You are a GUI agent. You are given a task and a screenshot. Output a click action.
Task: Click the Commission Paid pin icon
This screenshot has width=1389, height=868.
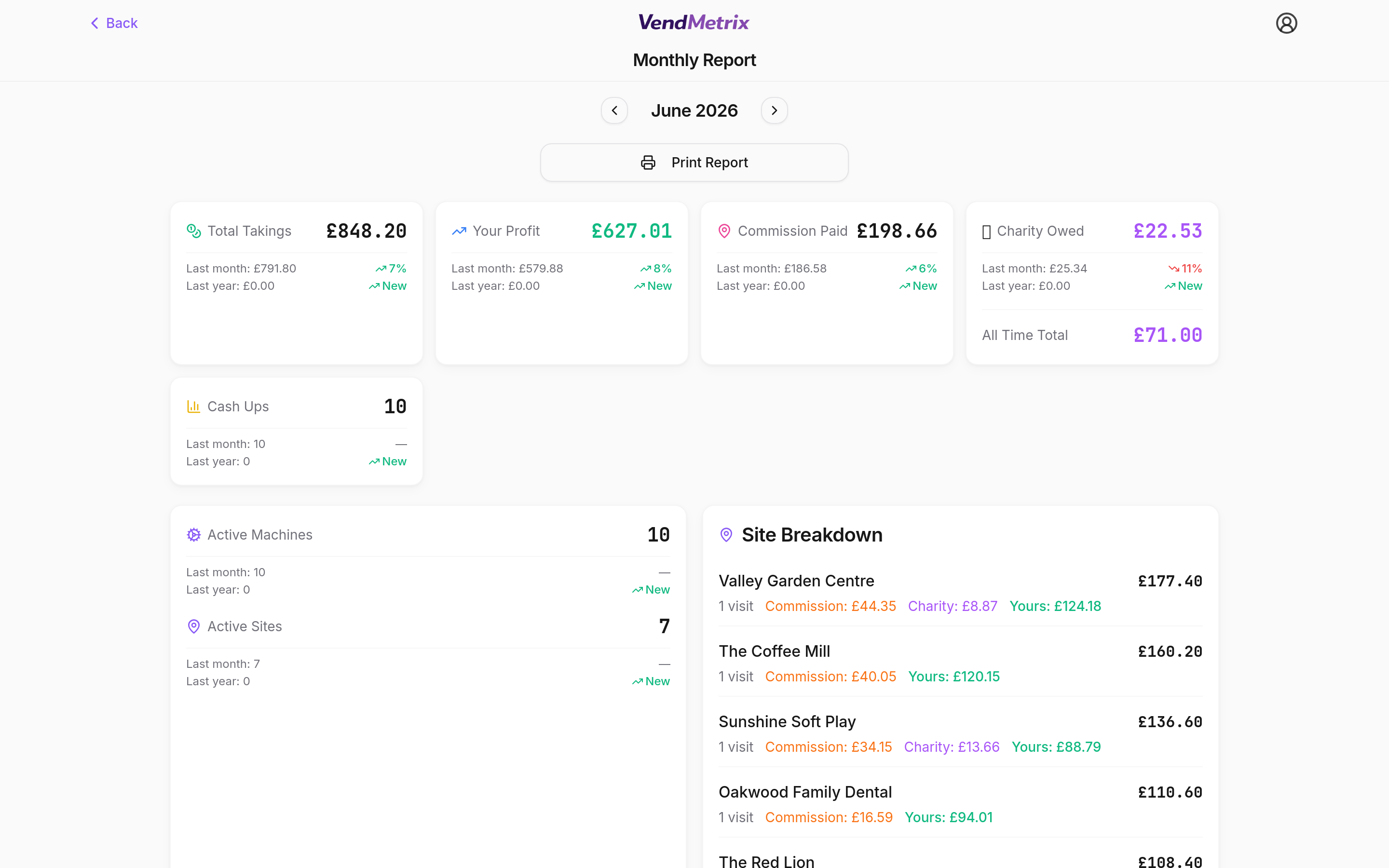click(x=724, y=231)
